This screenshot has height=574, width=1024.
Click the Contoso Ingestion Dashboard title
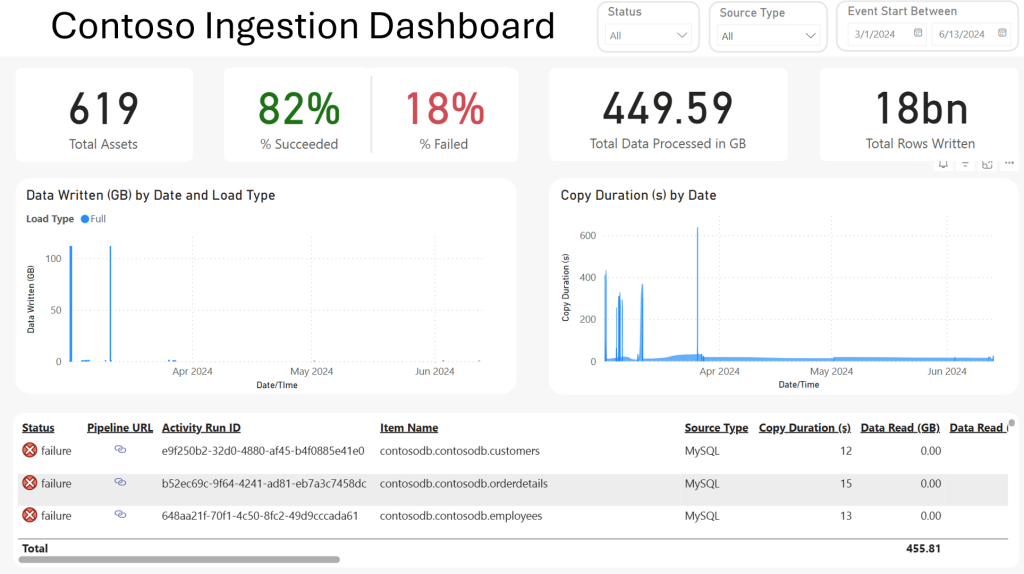303,26
